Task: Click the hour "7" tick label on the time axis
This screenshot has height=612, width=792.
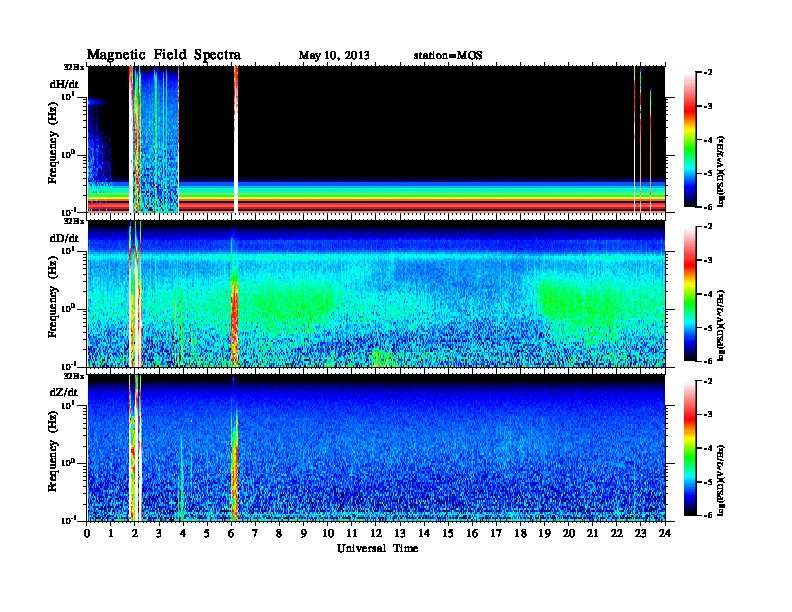Action: click(255, 533)
